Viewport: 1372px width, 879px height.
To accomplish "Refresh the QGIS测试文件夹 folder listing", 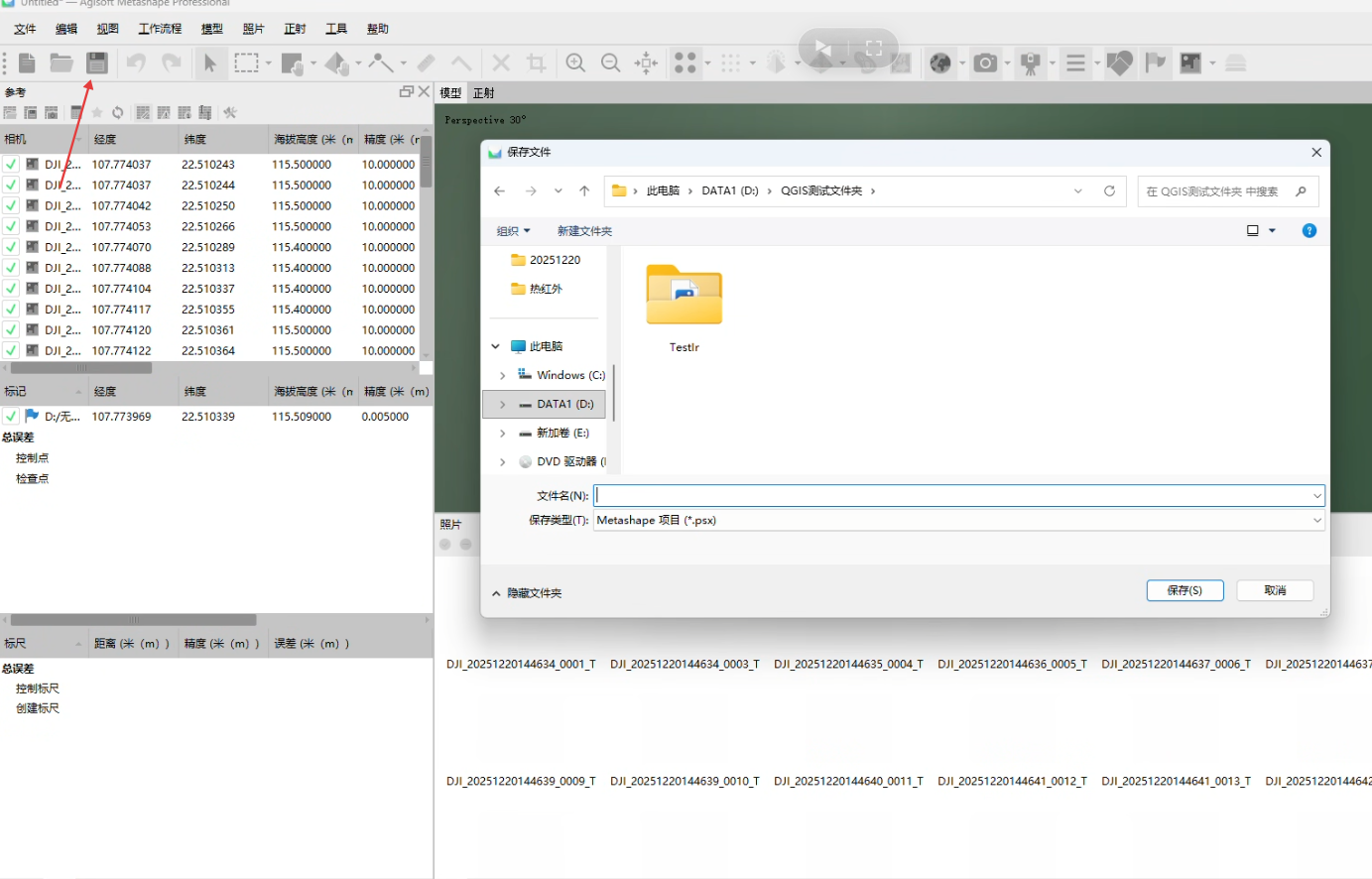I will tap(1109, 191).
